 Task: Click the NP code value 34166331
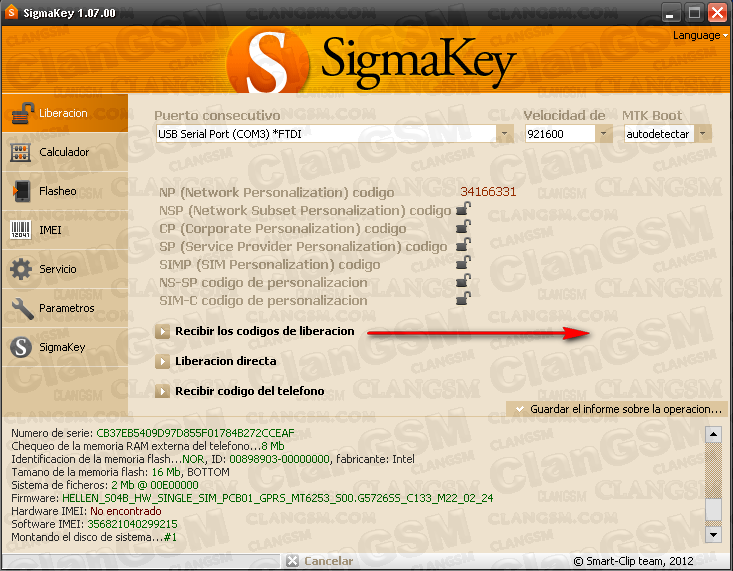point(488,192)
